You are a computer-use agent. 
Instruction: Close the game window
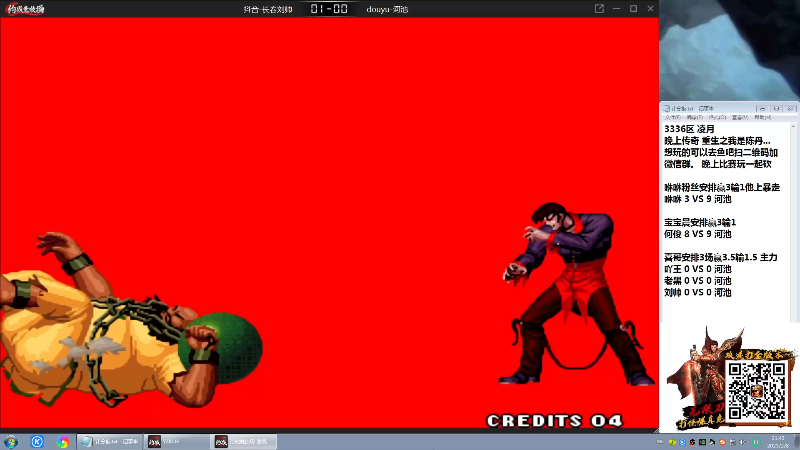(x=651, y=9)
